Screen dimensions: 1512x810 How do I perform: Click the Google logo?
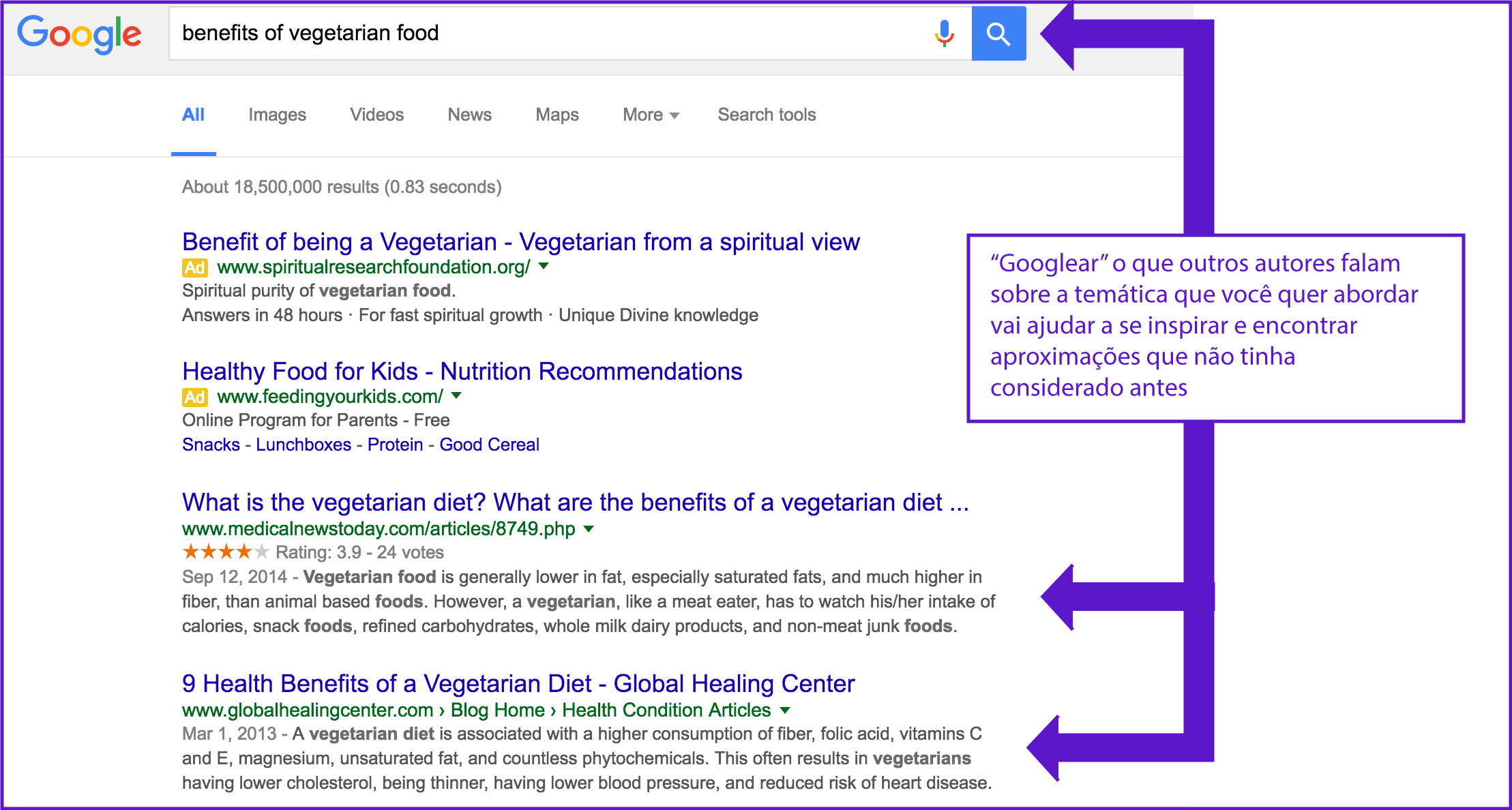[x=79, y=34]
